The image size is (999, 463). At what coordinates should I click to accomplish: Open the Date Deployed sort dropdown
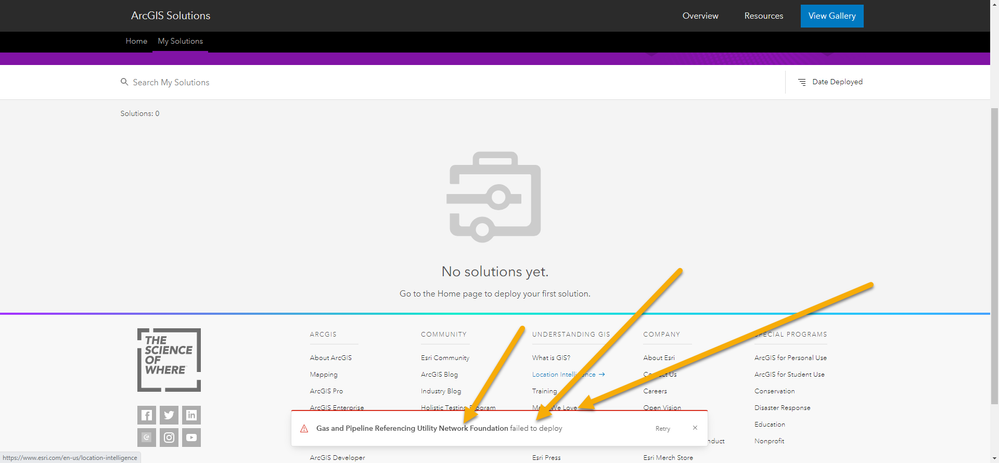click(830, 82)
